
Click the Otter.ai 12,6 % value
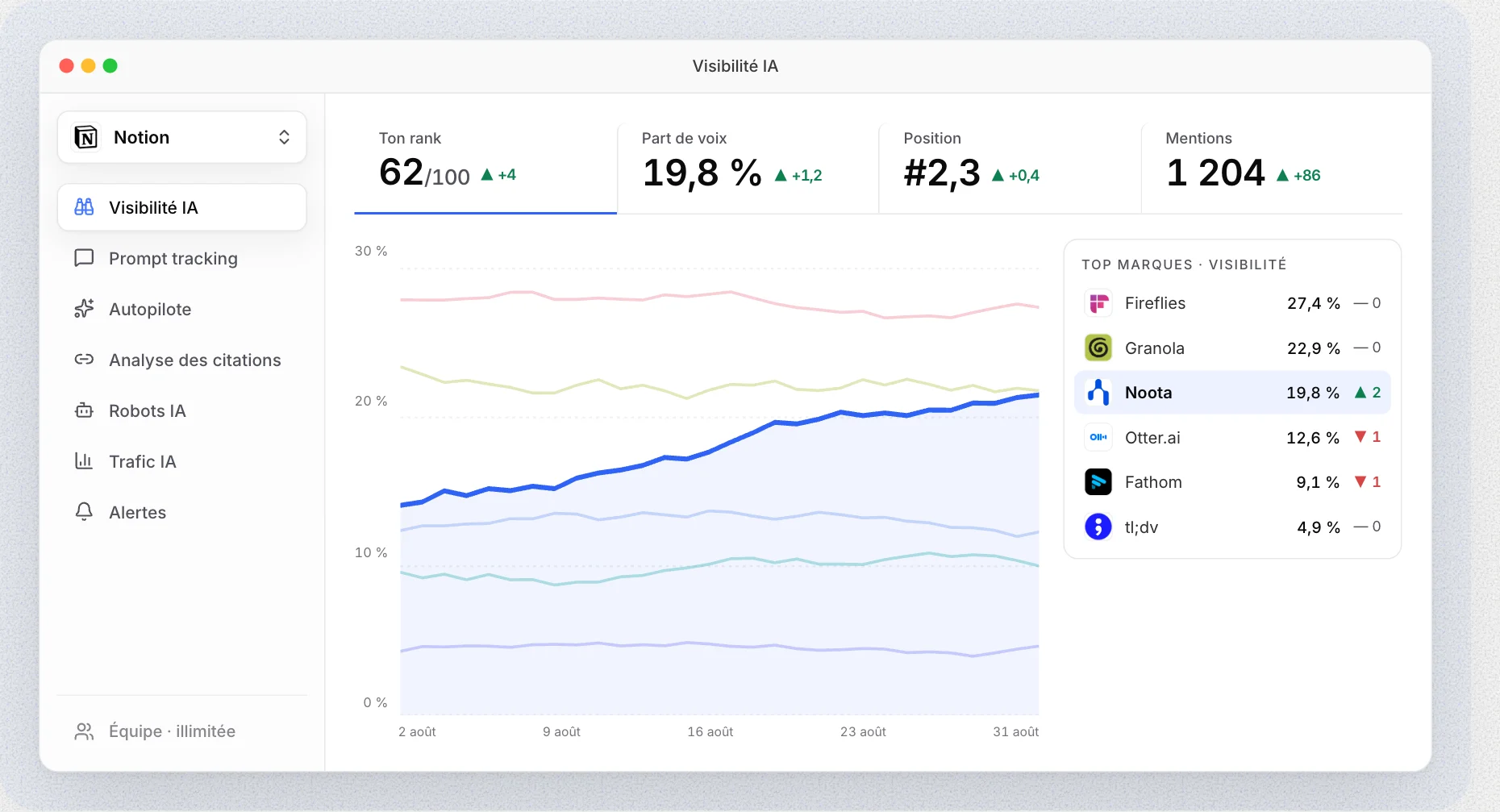pyautogui.click(x=1313, y=438)
